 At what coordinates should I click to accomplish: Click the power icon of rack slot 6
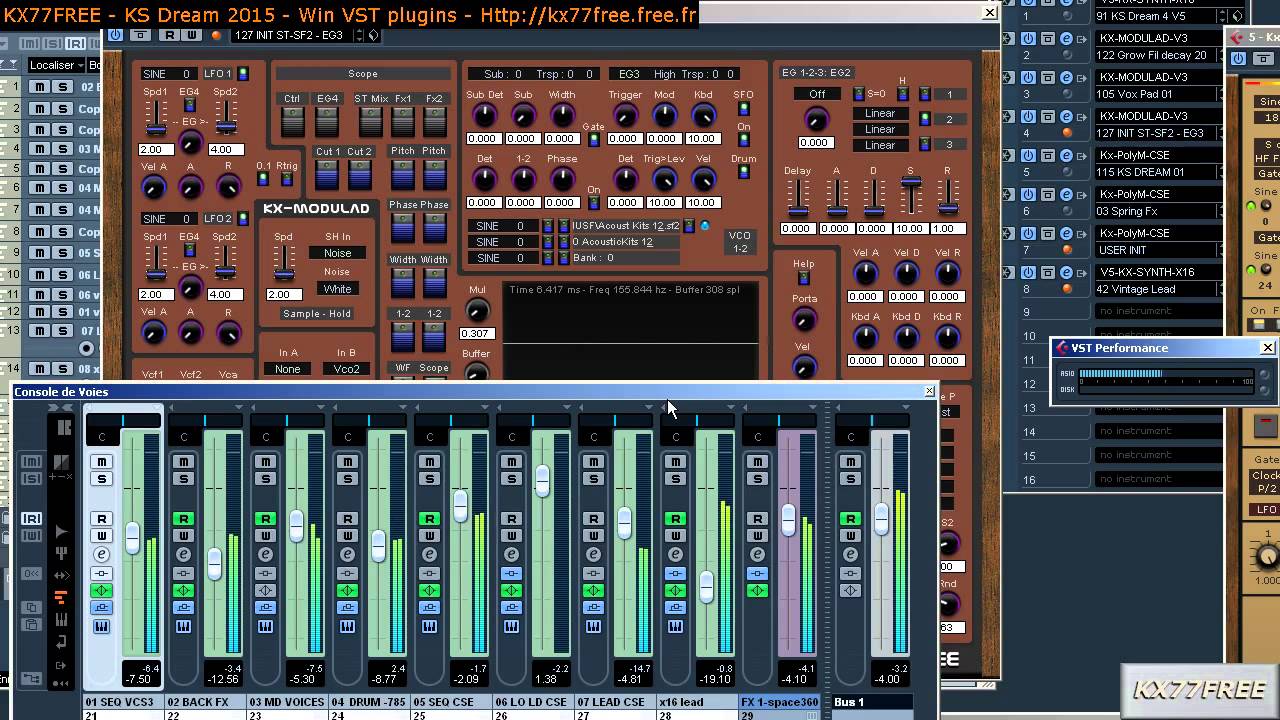[x=1028, y=194]
